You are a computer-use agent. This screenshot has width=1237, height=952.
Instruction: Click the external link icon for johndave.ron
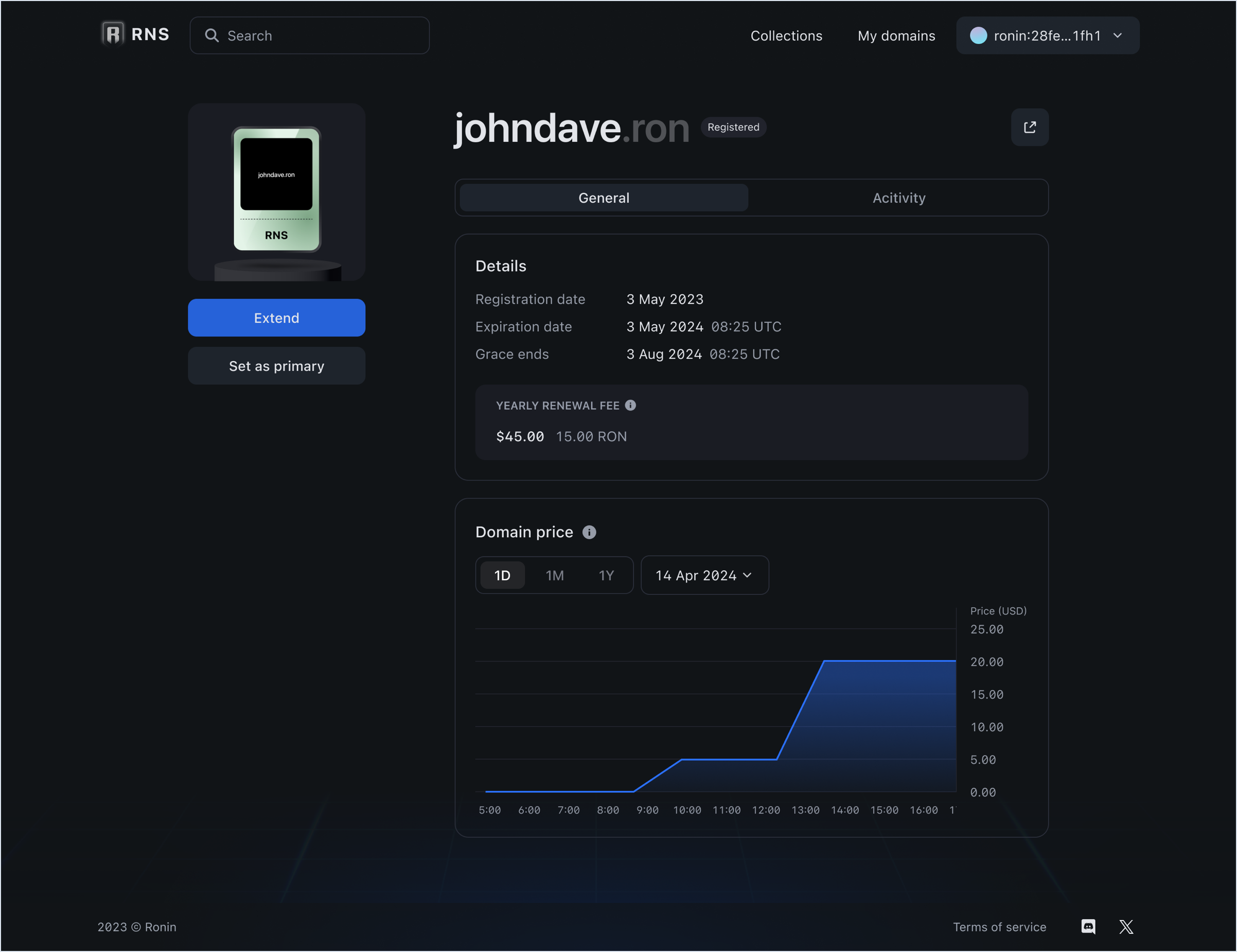coord(1030,127)
